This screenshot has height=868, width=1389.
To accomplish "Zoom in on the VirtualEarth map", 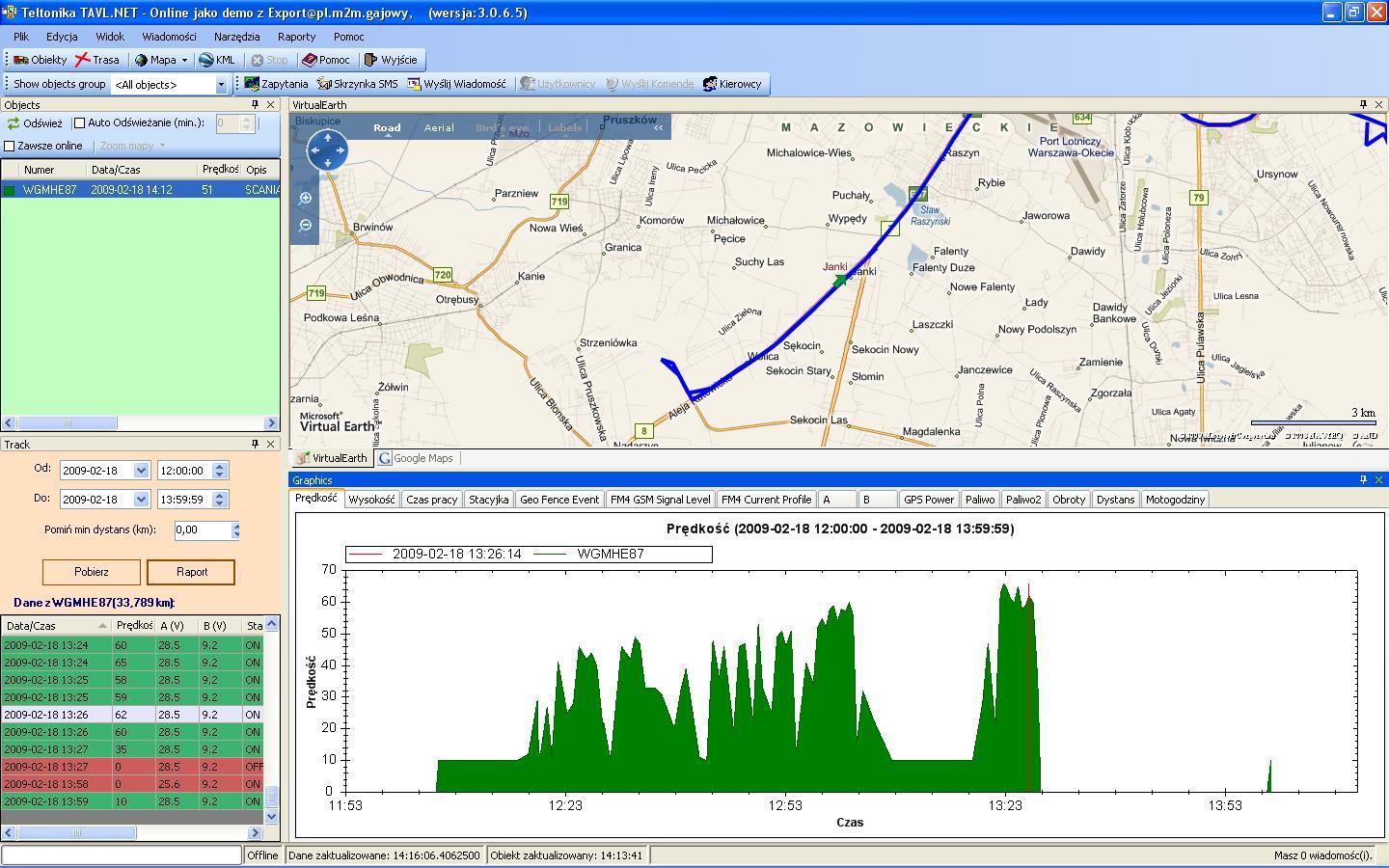I will click(x=306, y=198).
